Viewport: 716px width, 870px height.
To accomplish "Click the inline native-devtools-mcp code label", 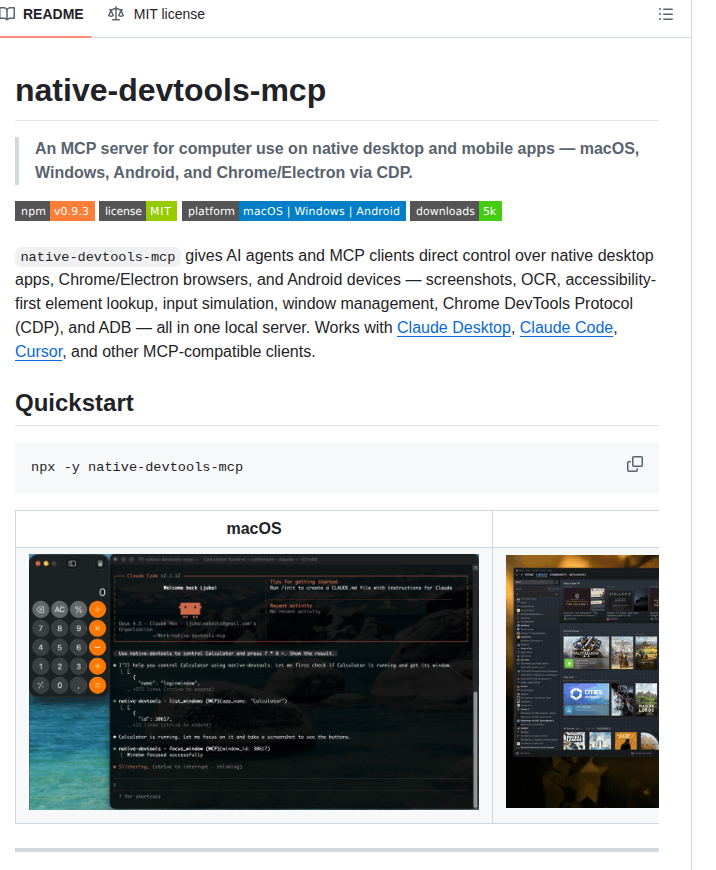I will coord(98,256).
